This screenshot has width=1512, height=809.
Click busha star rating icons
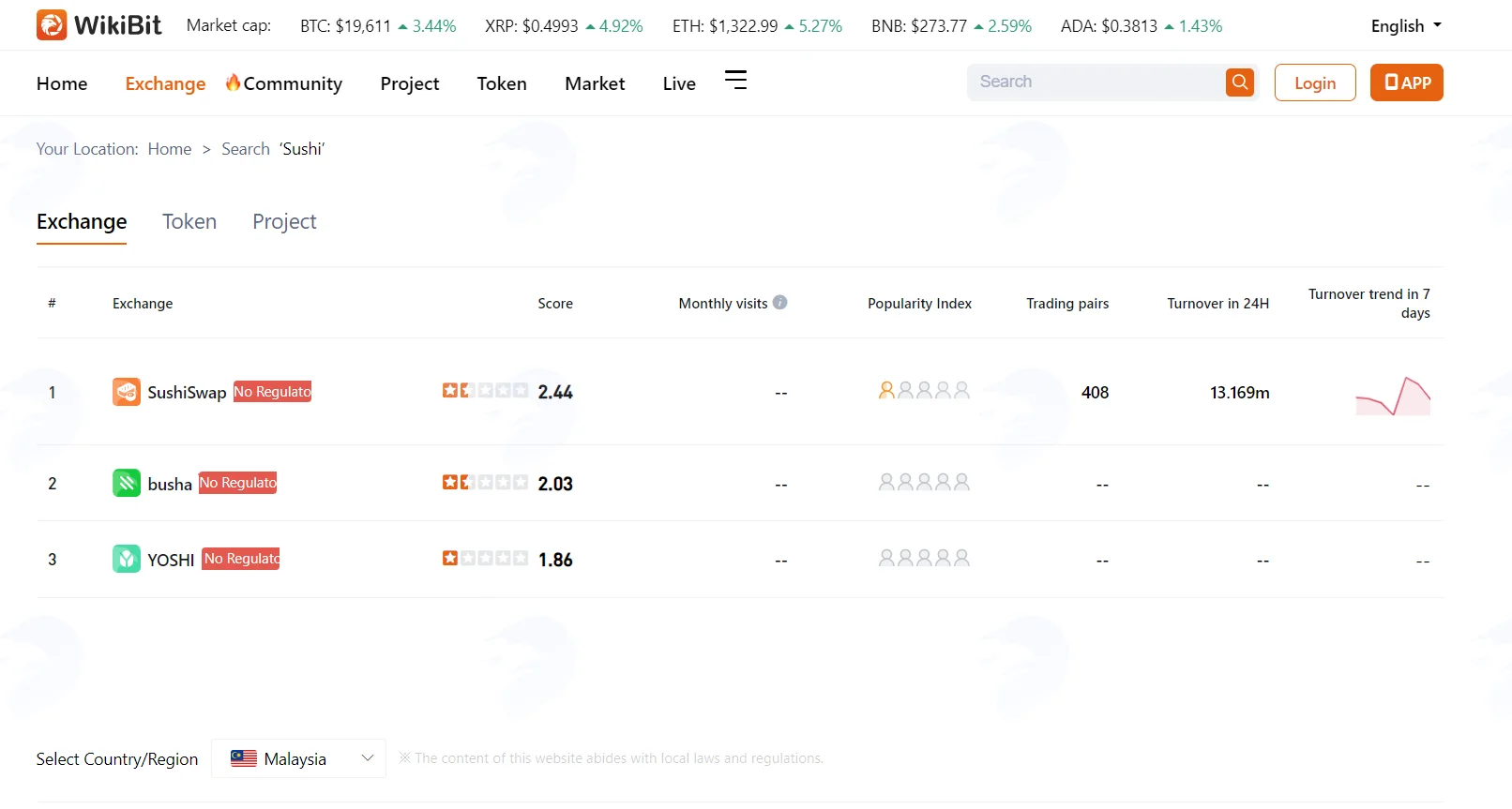(485, 482)
